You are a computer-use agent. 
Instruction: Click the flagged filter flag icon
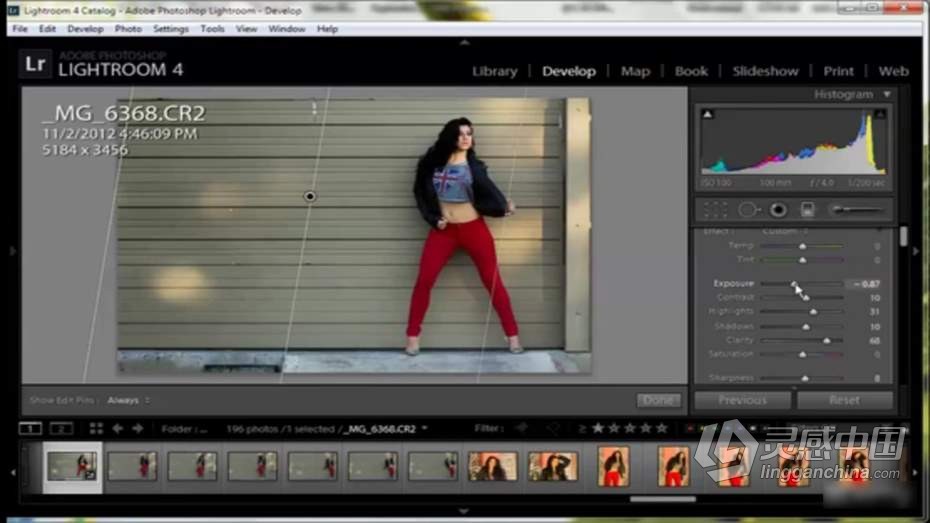pyautogui.click(x=523, y=428)
